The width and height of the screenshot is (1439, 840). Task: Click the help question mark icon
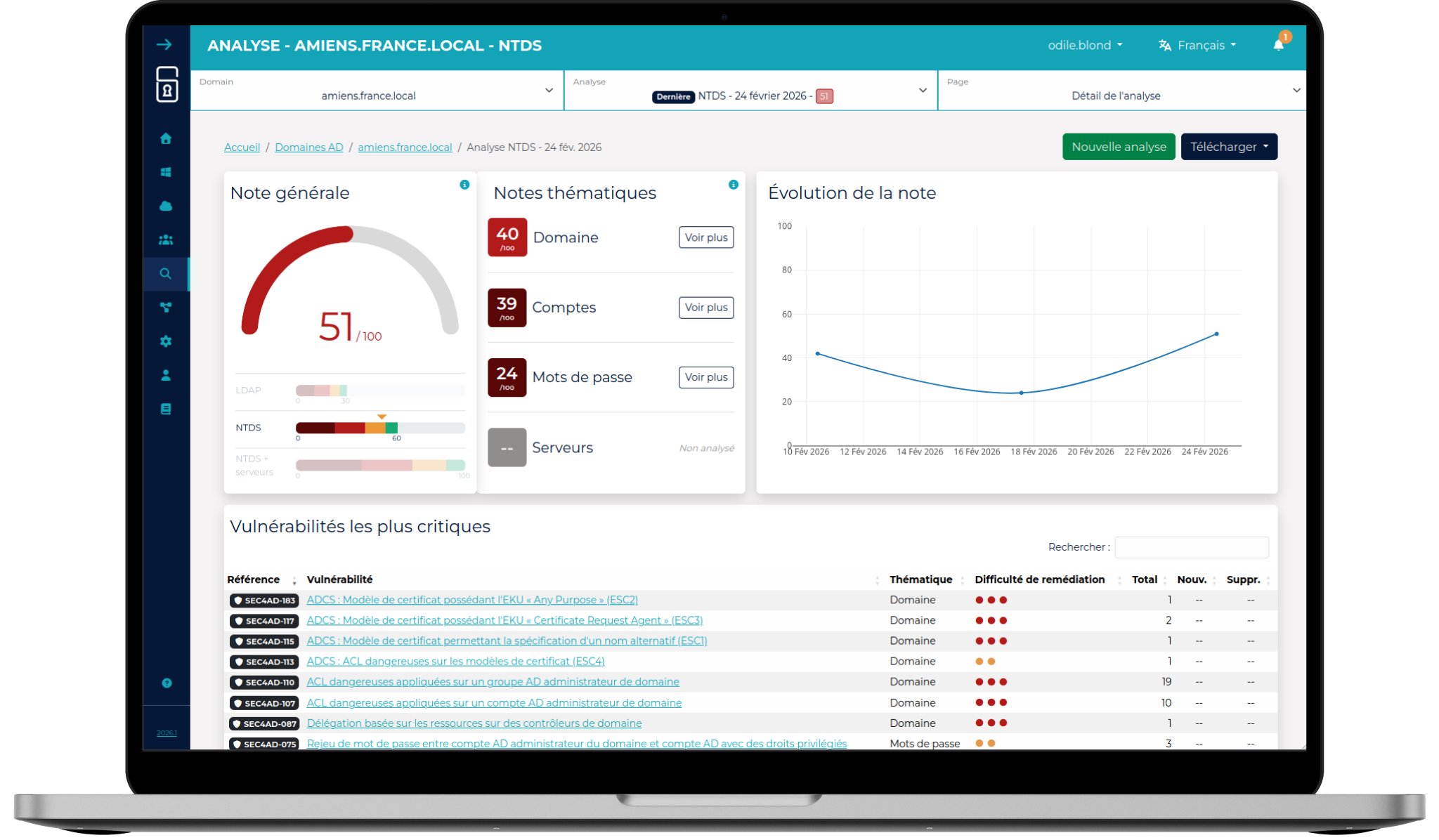tap(167, 683)
